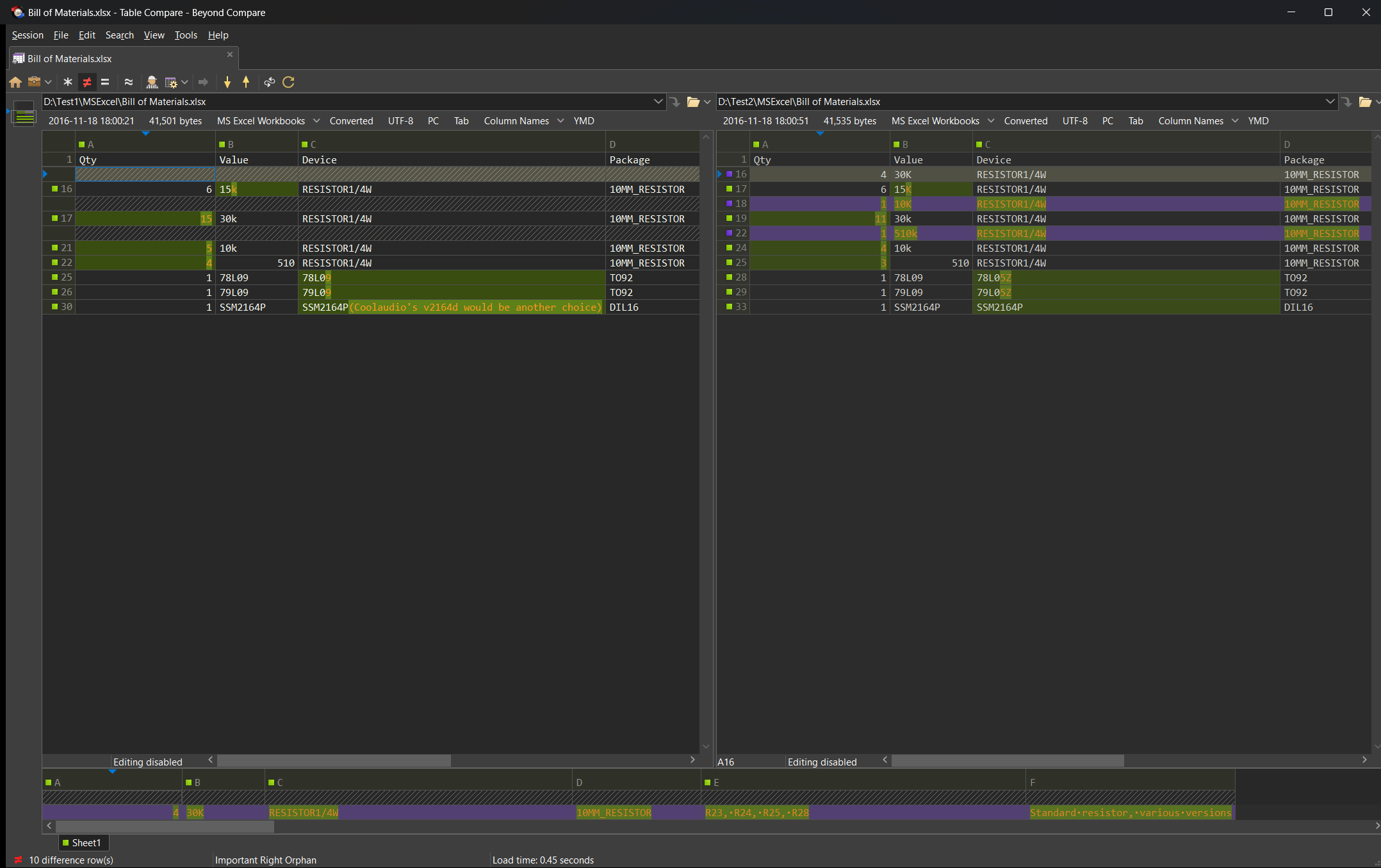Screen dimensions: 1381x868
Task: Toggle Show Differences not-equal filter
Action: (86, 82)
